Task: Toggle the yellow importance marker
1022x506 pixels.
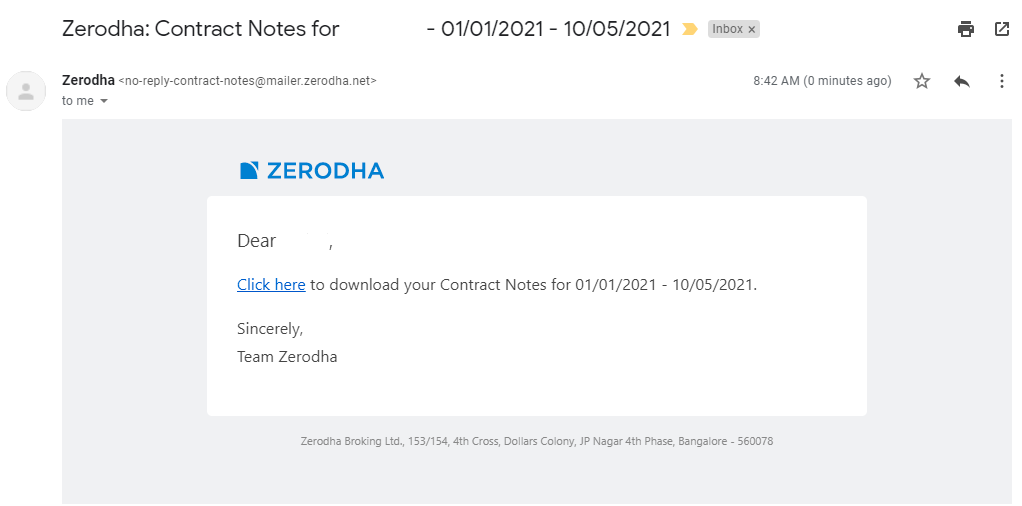Action: pyautogui.click(x=690, y=29)
